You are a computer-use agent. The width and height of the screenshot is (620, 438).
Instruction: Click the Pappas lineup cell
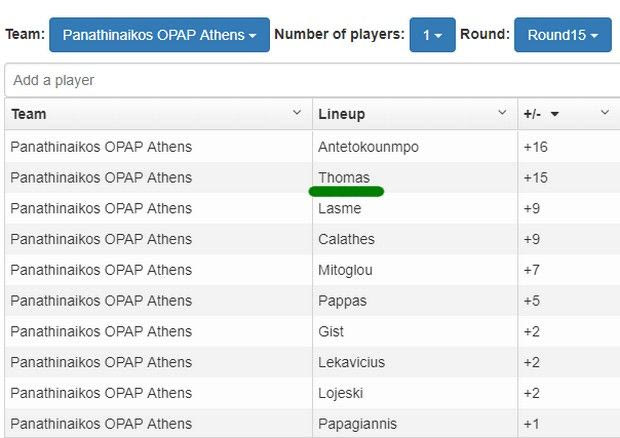(x=342, y=301)
